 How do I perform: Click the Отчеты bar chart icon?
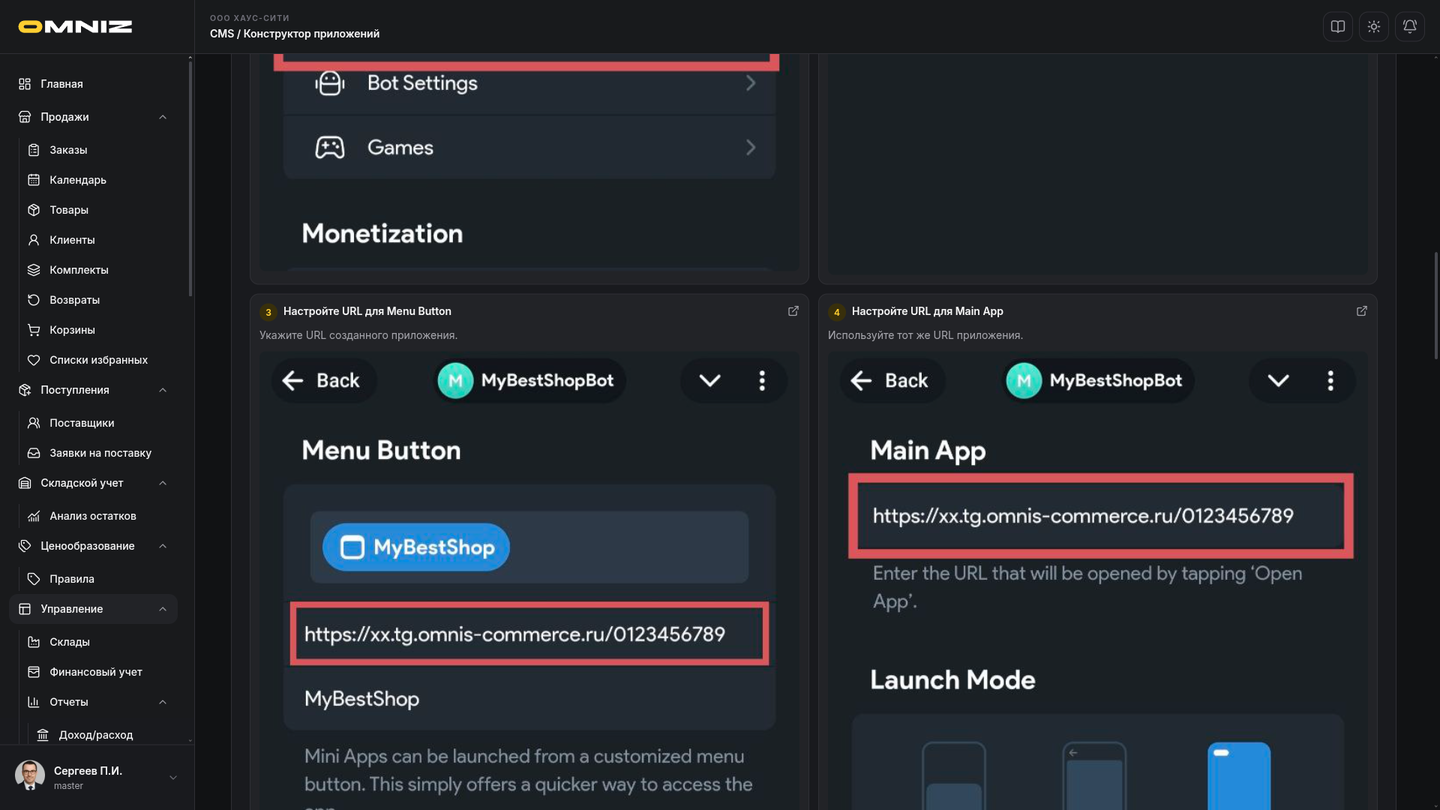coord(34,702)
